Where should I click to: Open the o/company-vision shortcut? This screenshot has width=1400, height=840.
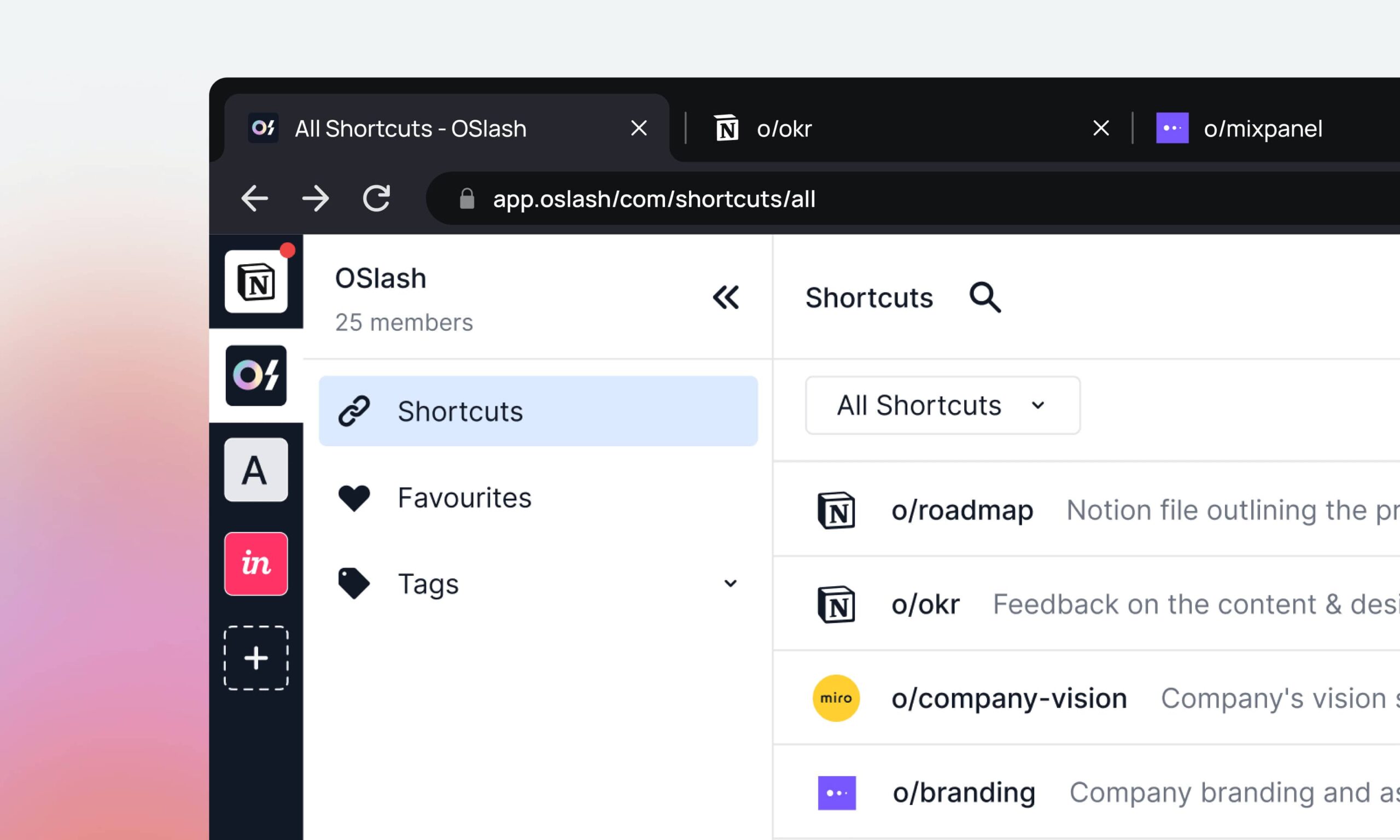point(1010,698)
